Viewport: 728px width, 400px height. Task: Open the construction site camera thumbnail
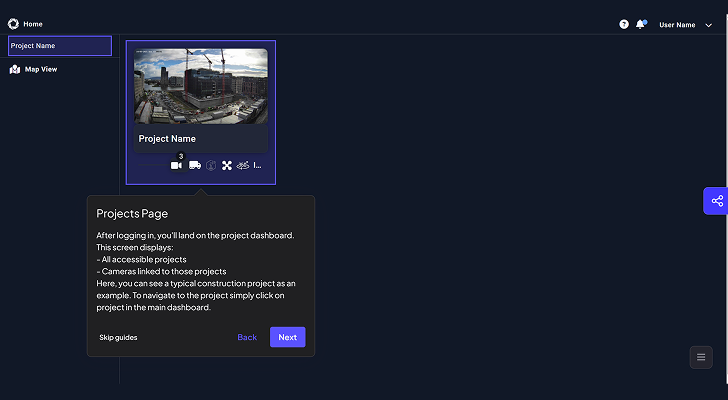(x=201, y=86)
